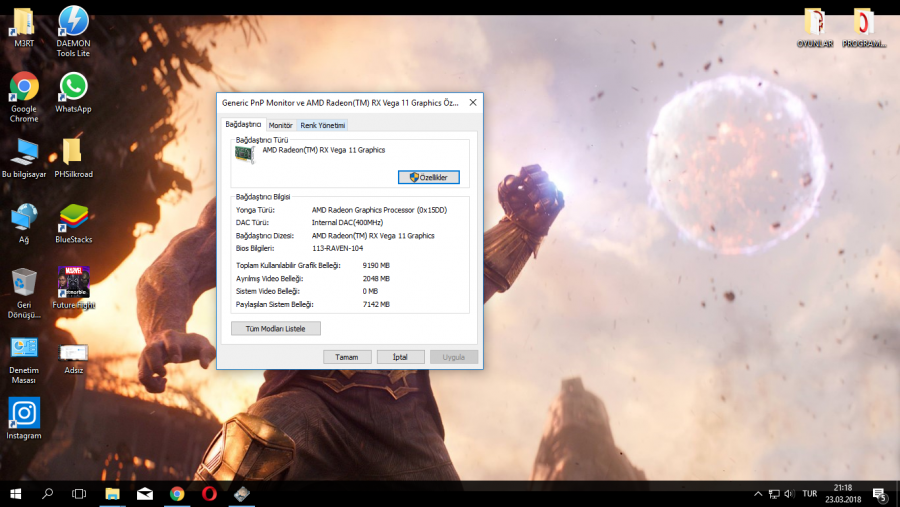Viewport: 900px width, 507px height.
Task: Cancel dialog with İptal button
Action: 400,357
